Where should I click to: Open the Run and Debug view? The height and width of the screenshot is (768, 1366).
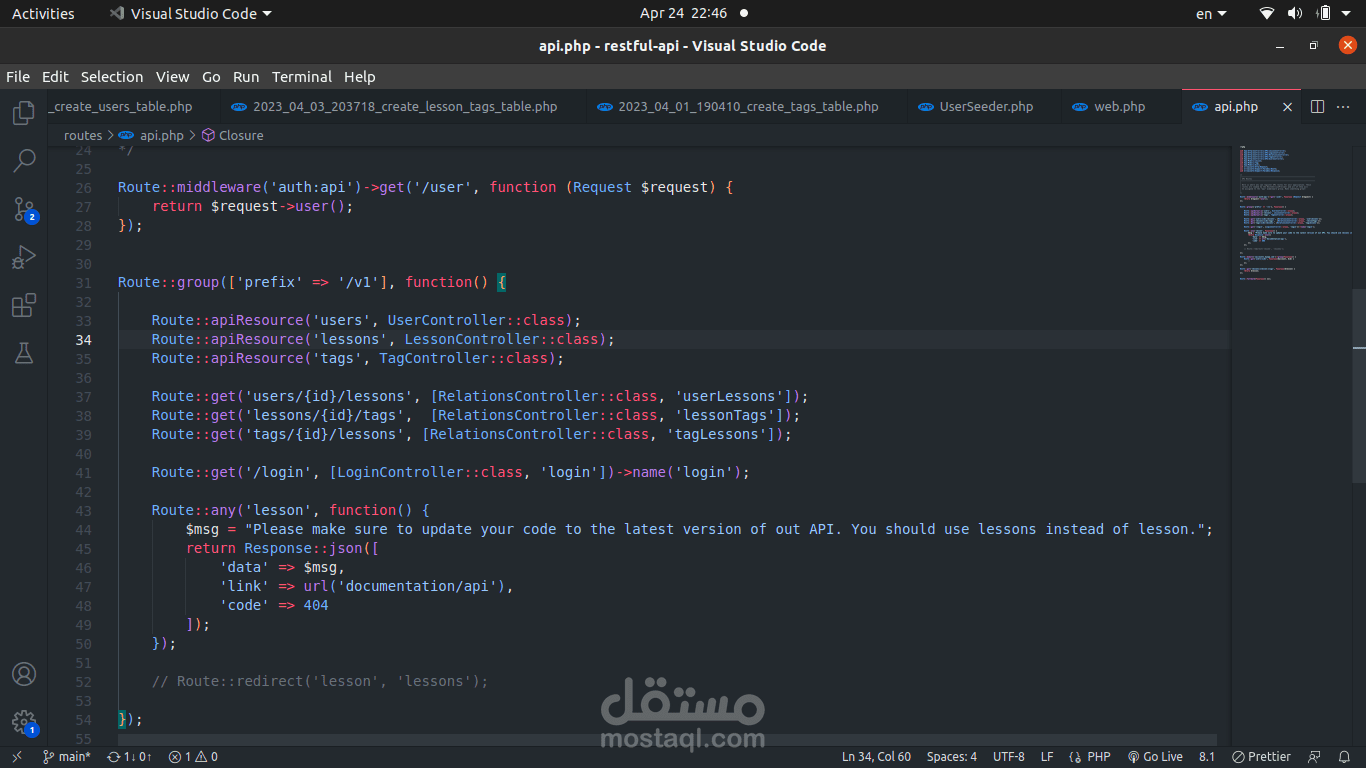[x=24, y=257]
